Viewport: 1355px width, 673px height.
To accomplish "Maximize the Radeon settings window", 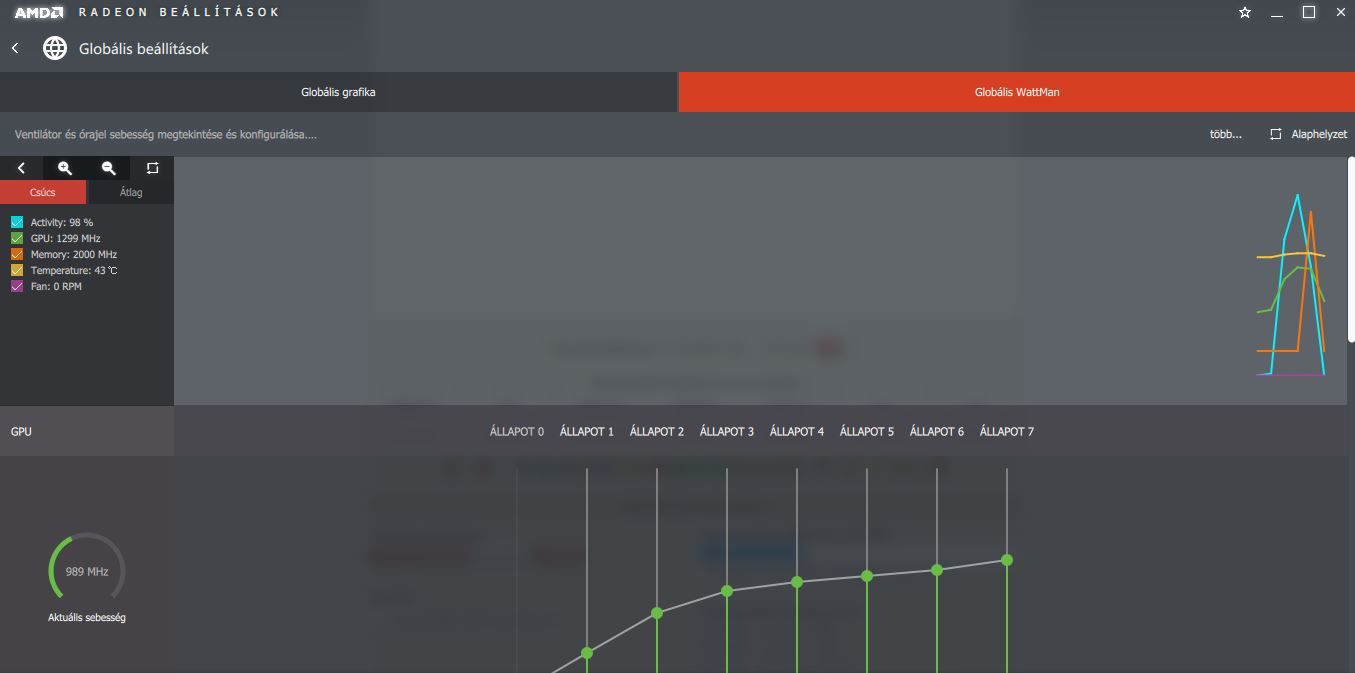I will (x=1309, y=13).
